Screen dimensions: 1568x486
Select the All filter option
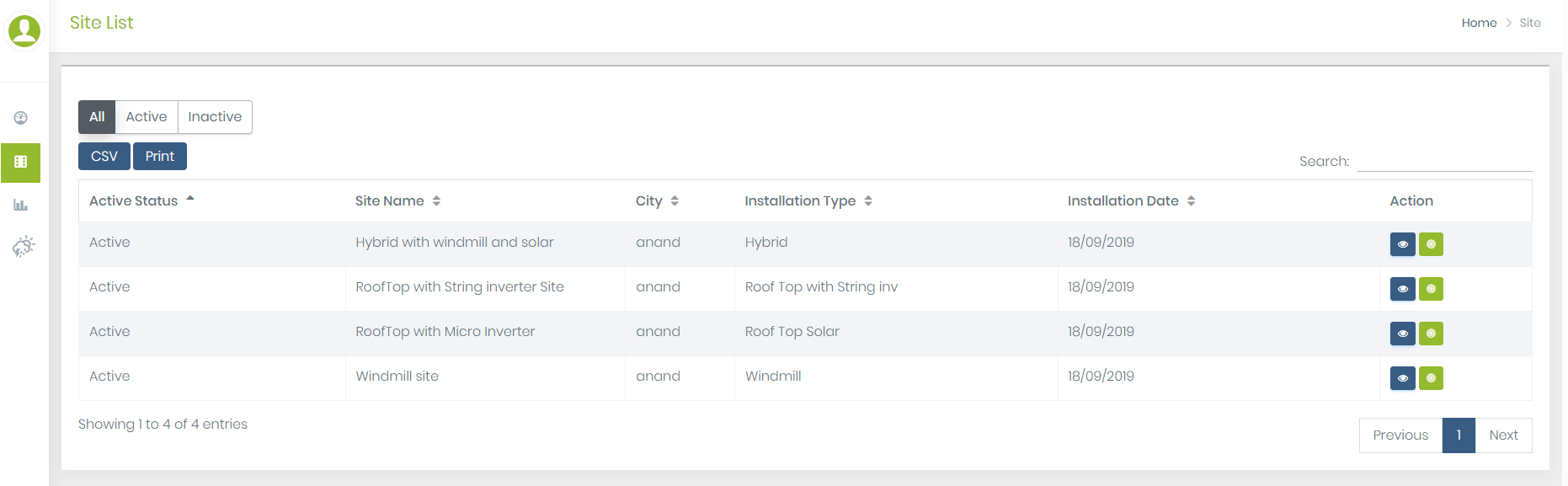click(97, 117)
